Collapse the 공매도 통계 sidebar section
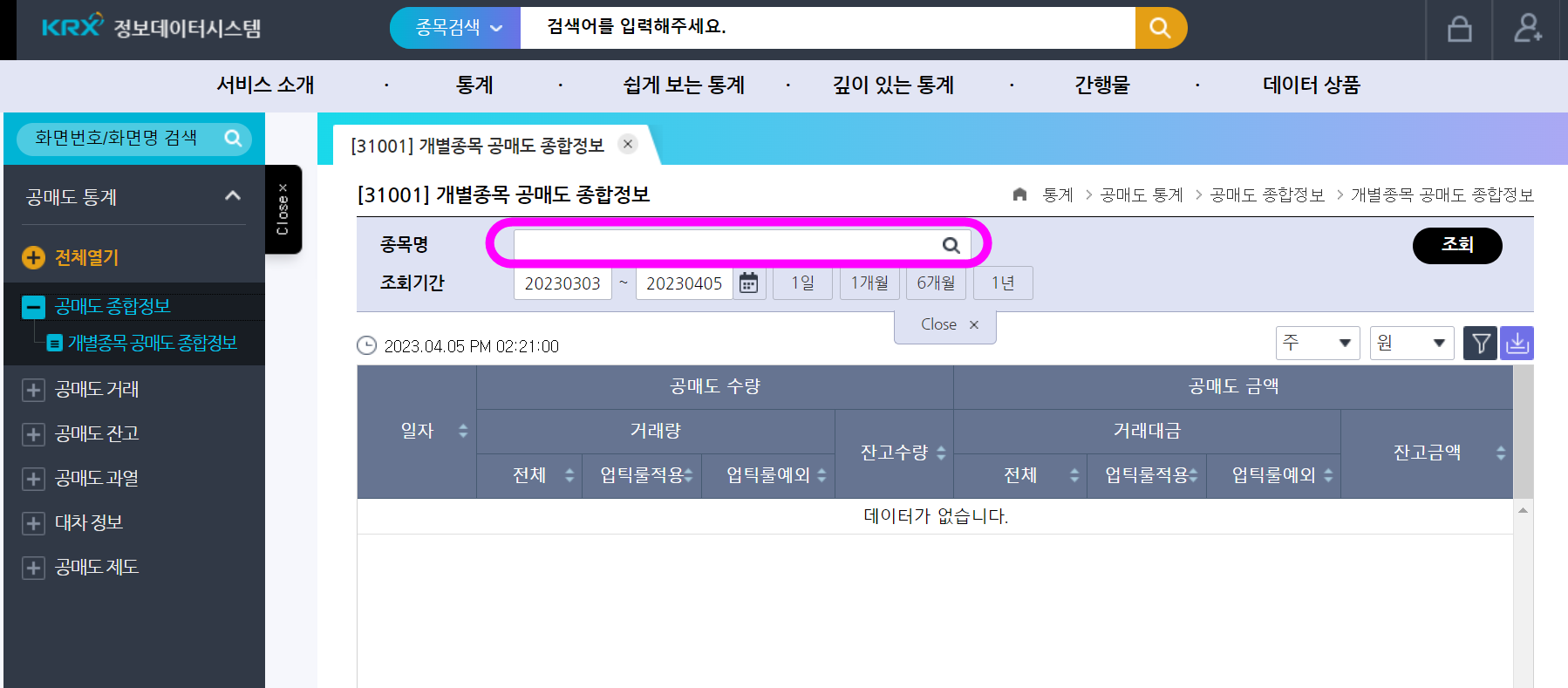The height and width of the screenshot is (688, 1568). (233, 196)
